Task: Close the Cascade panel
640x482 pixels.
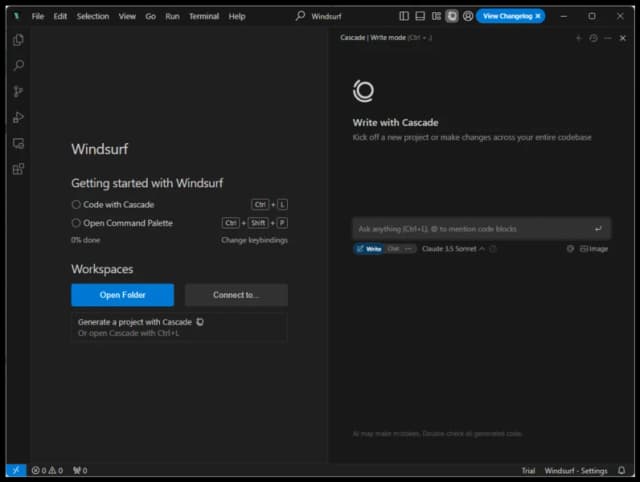Action: pyautogui.click(x=622, y=38)
